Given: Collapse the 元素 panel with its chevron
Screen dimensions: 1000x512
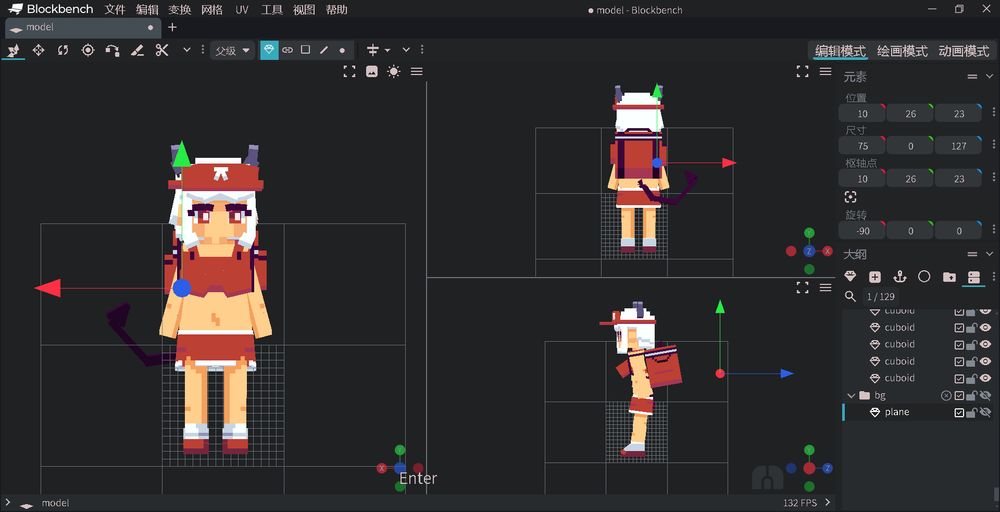Looking at the screenshot, I should (989, 77).
